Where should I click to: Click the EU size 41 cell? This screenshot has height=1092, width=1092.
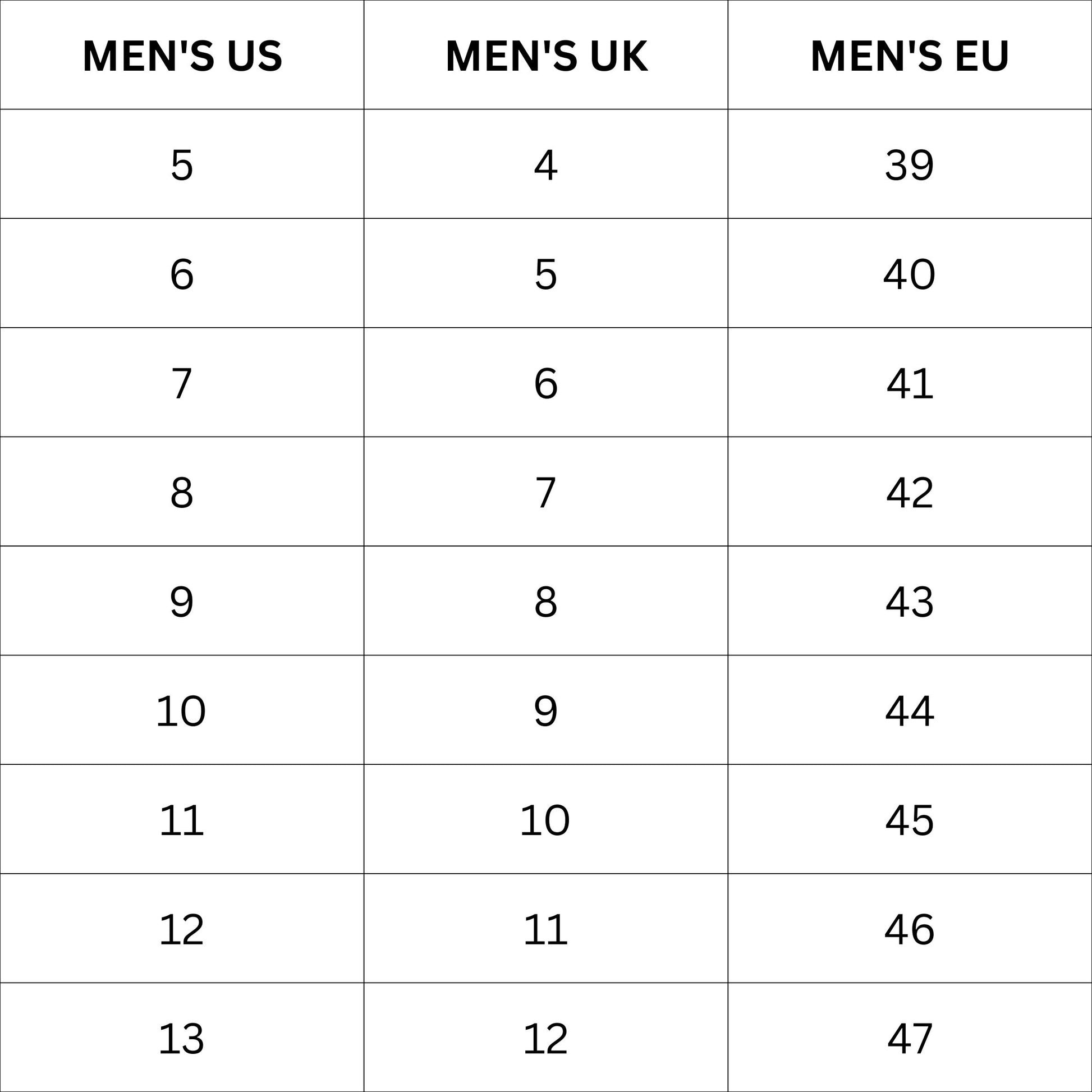coord(910,384)
